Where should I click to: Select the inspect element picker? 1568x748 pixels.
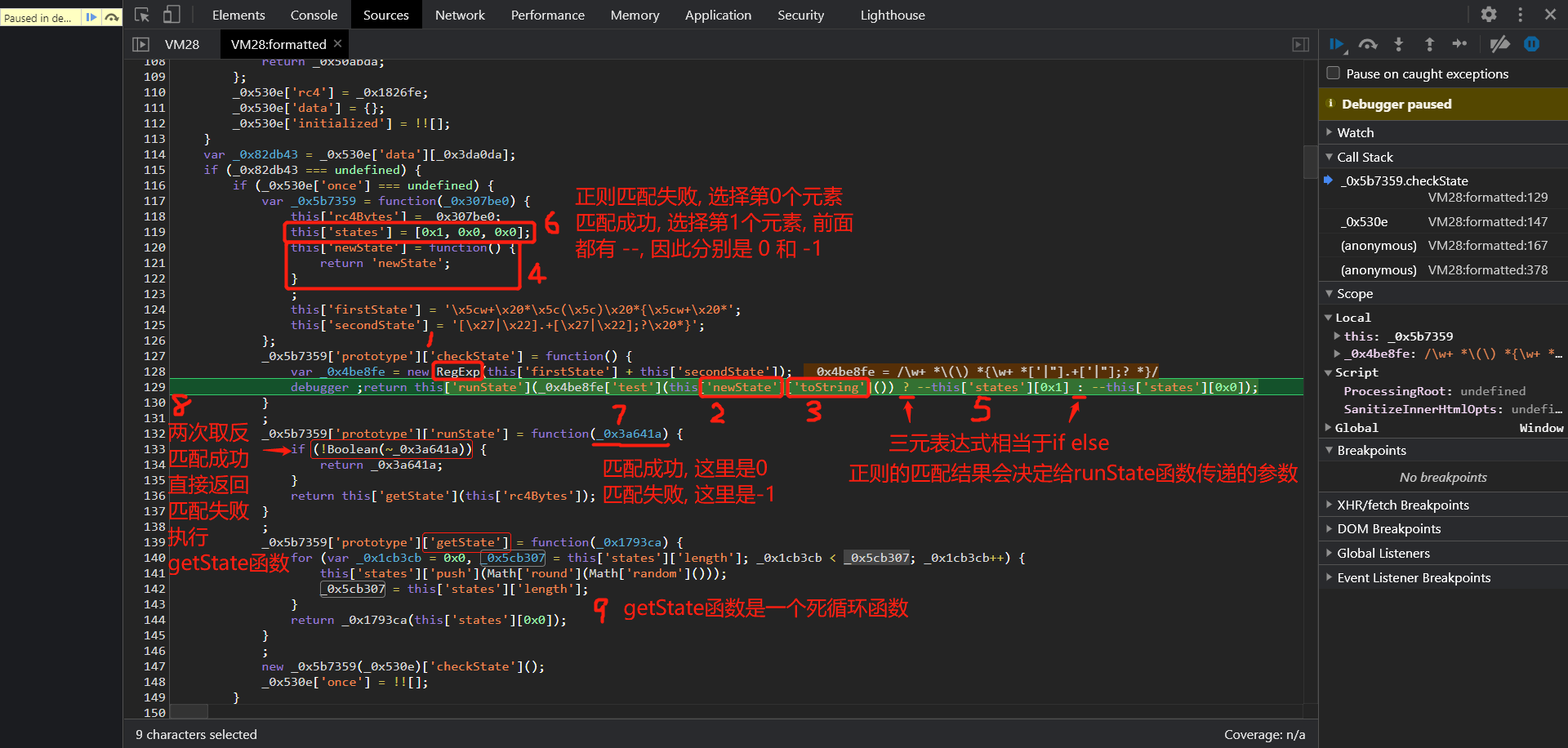[140, 14]
